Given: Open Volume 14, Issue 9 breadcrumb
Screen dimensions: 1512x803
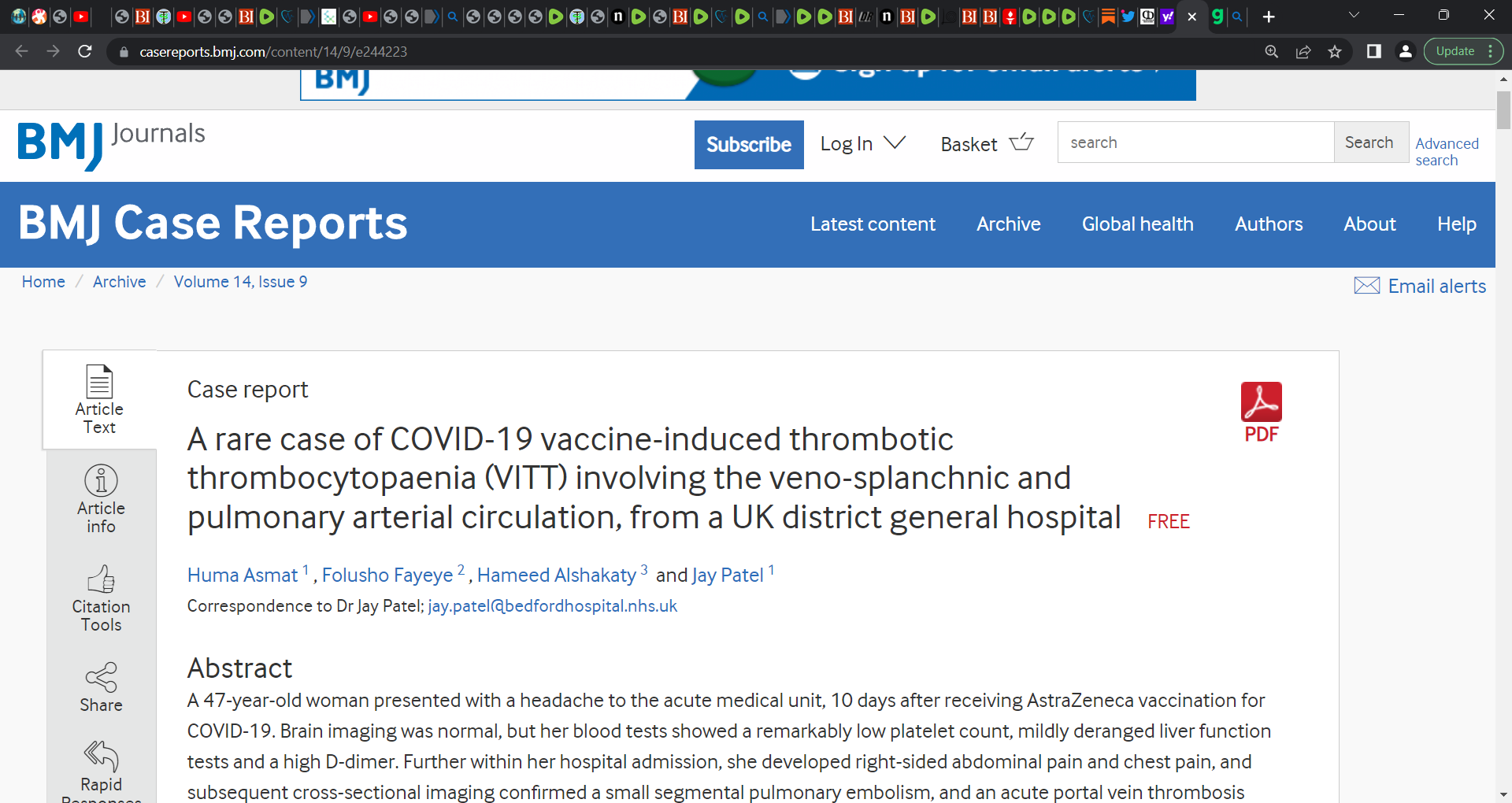Looking at the screenshot, I should point(240,282).
